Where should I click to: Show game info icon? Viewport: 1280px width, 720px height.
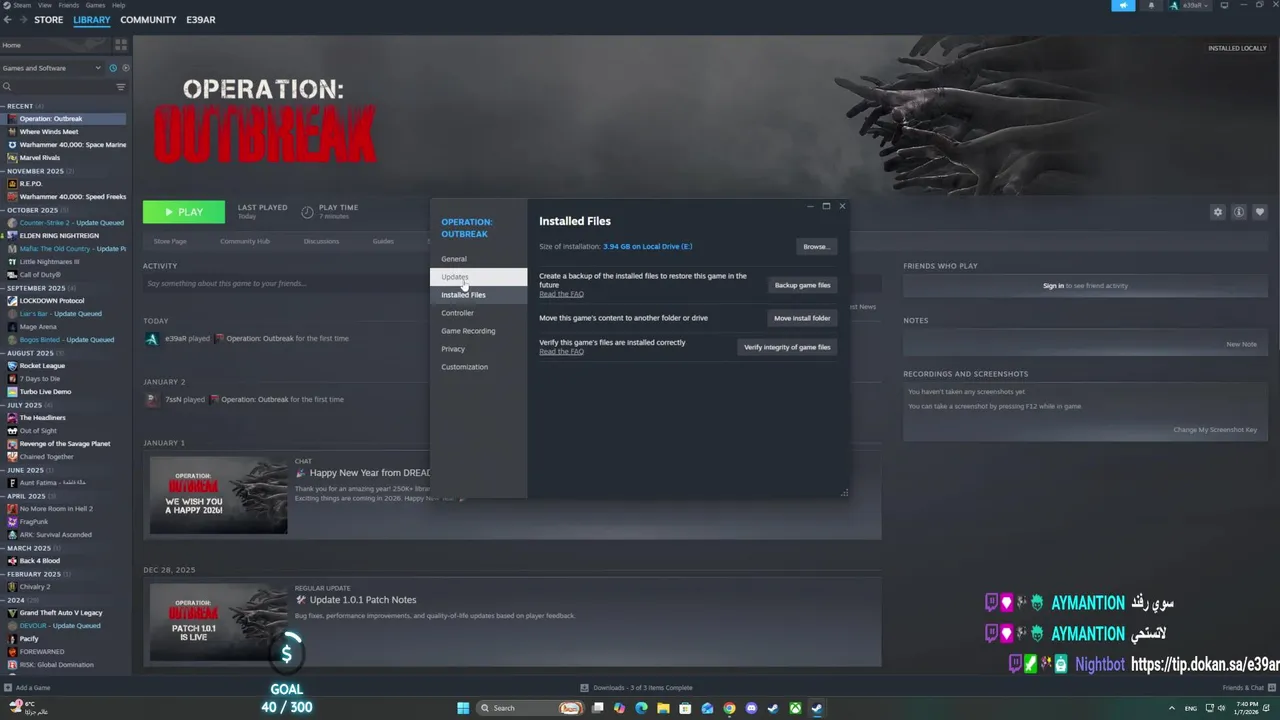click(1238, 212)
